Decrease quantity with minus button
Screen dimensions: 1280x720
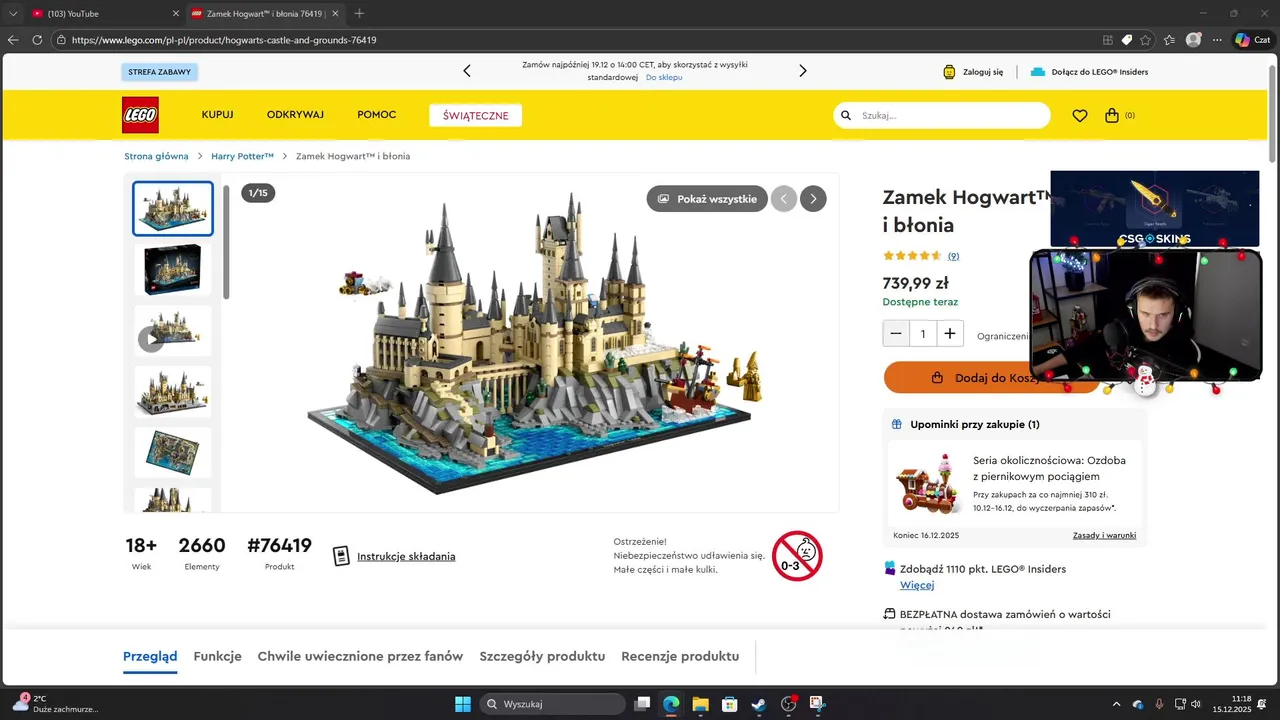896,334
